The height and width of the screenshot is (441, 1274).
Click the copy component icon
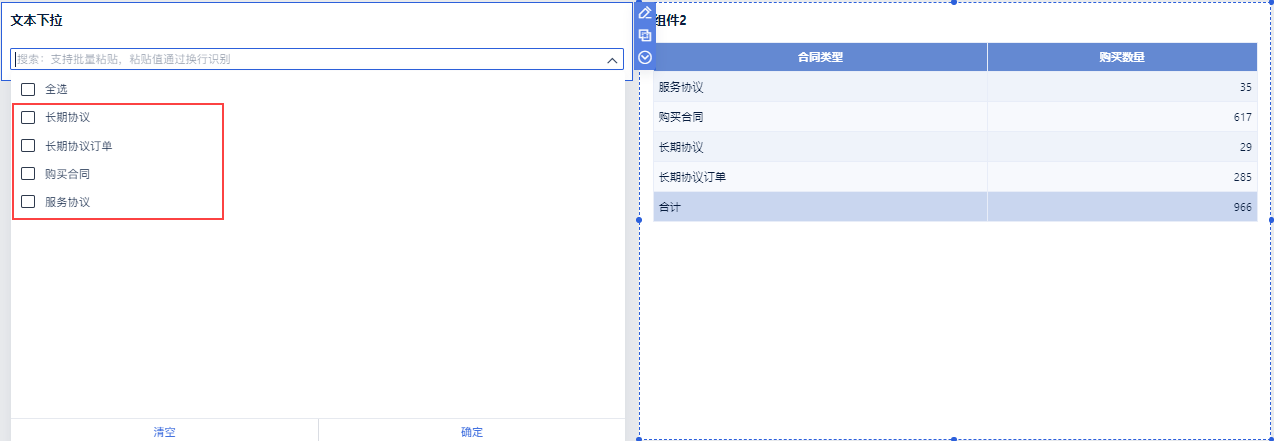point(645,35)
